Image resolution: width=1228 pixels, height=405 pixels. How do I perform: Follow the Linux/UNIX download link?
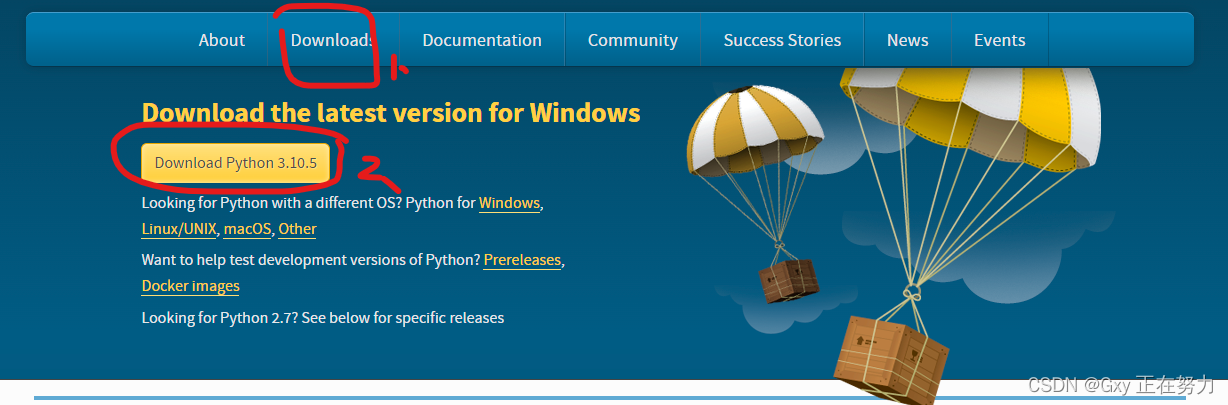[x=179, y=229]
